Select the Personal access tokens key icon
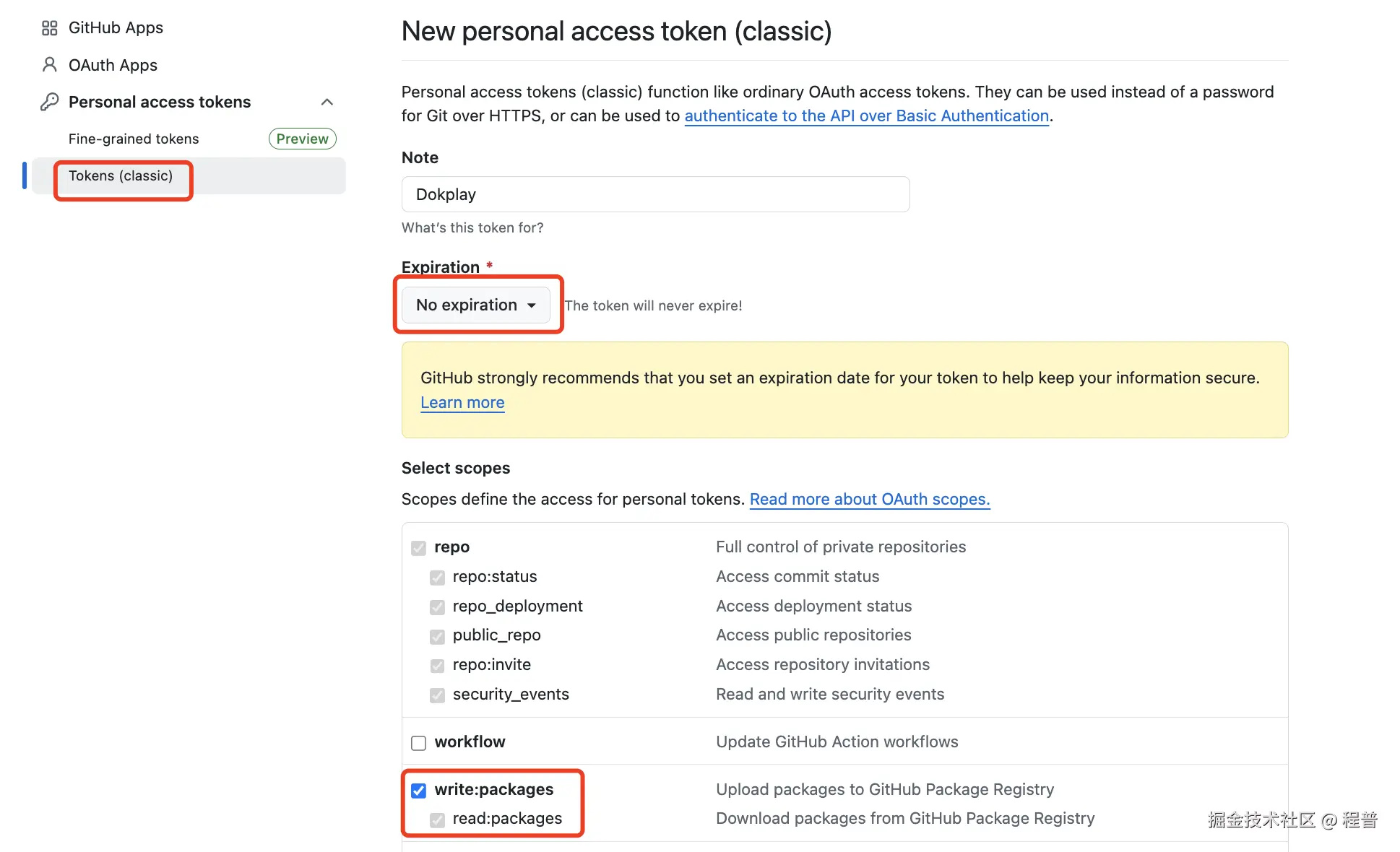This screenshot has height=852, width=1400. click(48, 101)
